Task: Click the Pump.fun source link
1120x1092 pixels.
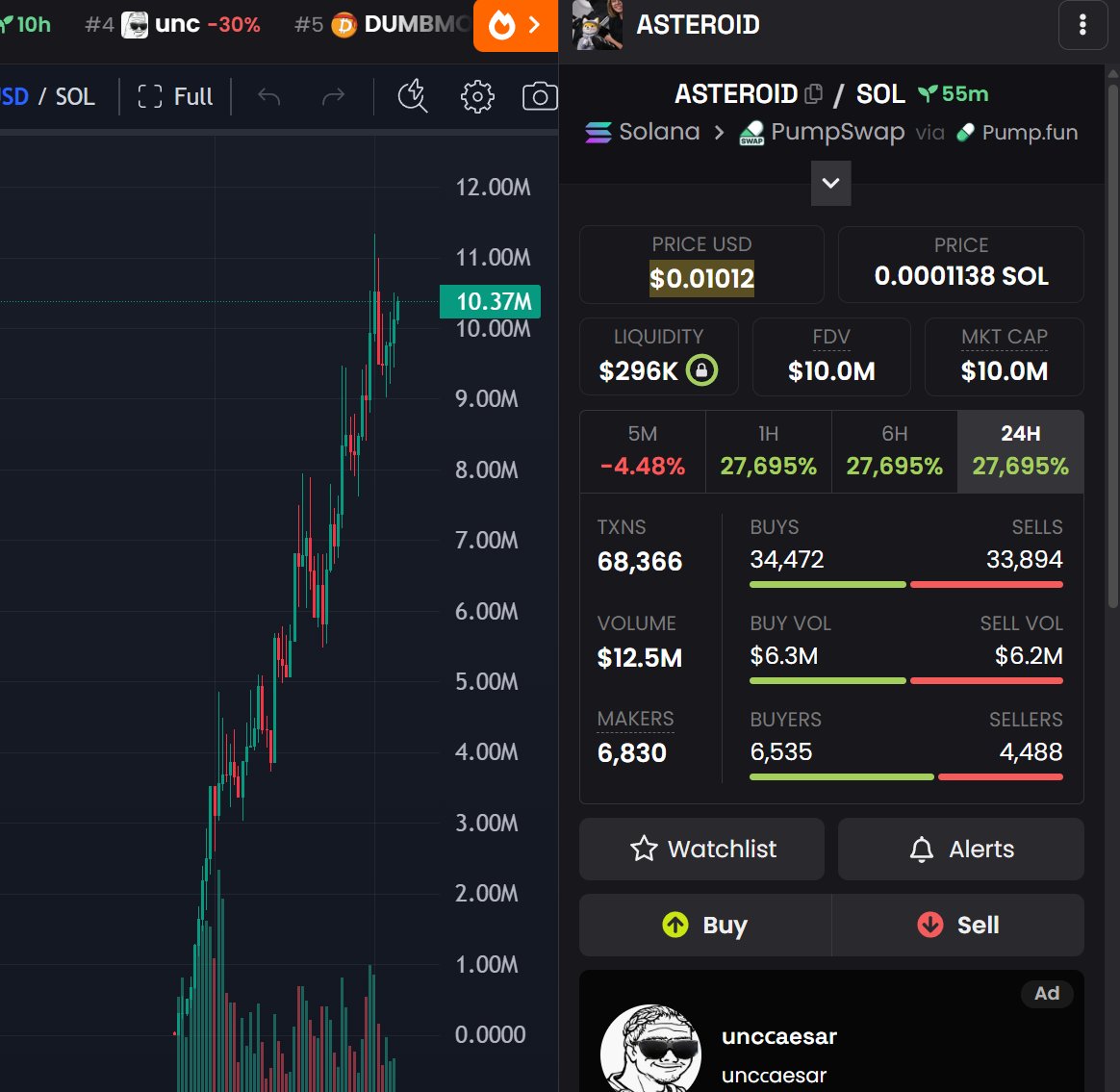Action: [1017, 132]
